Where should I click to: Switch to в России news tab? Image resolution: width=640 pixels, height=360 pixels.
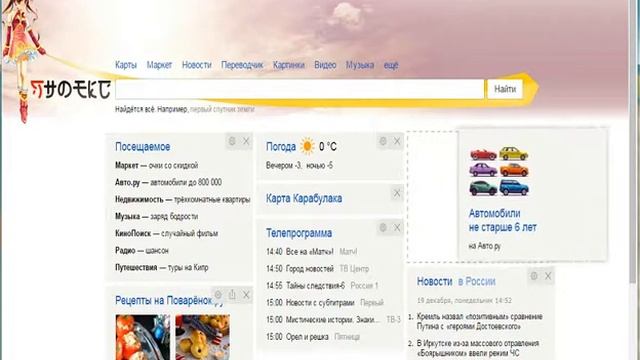[x=476, y=281]
